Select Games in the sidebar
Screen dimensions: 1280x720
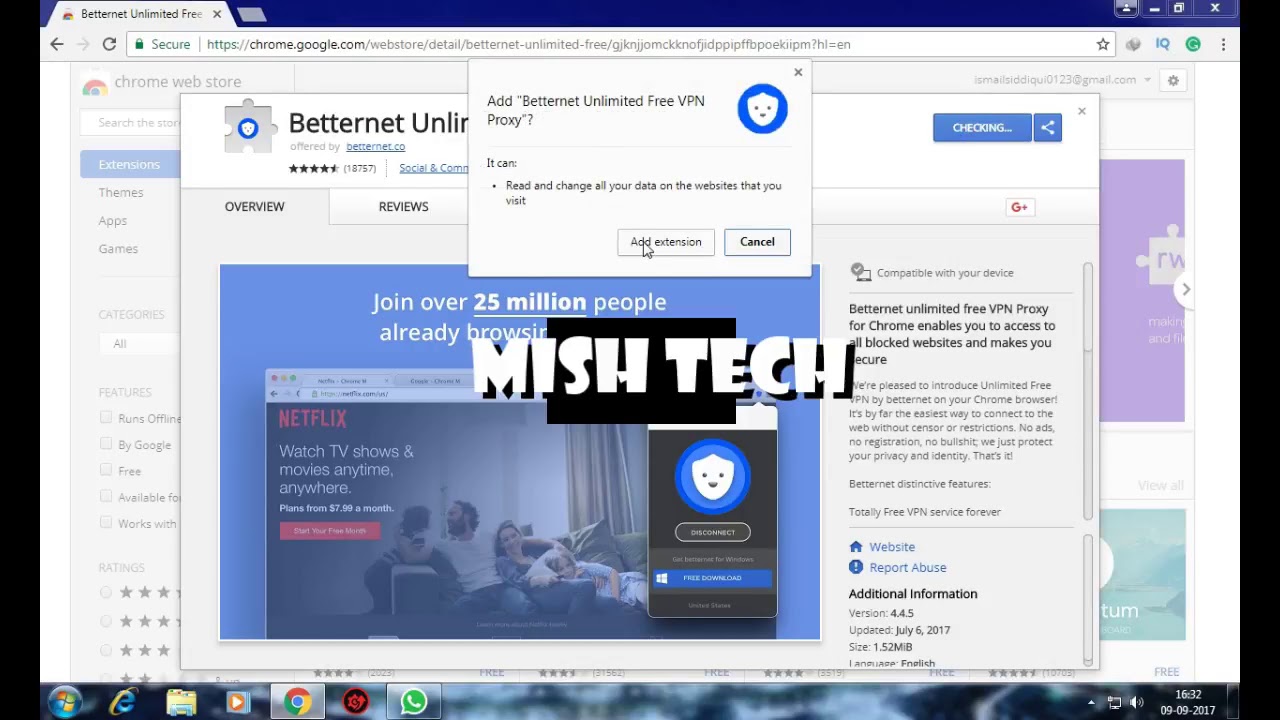click(118, 248)
